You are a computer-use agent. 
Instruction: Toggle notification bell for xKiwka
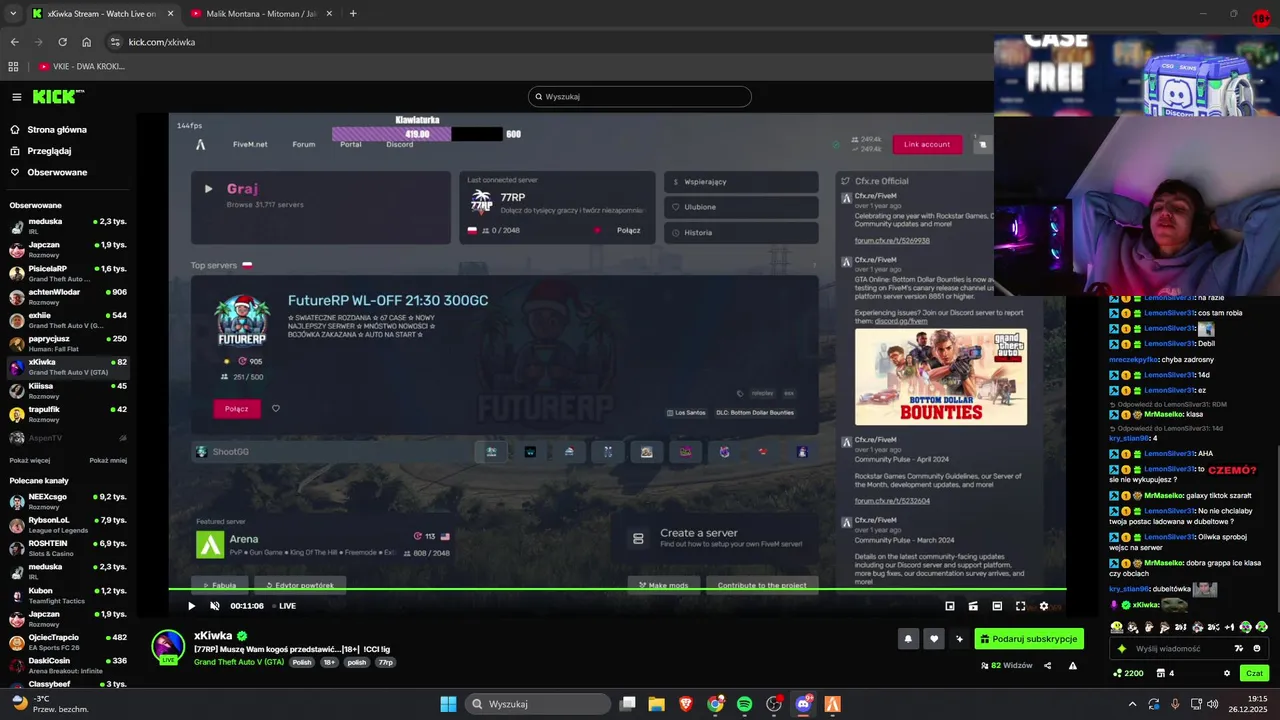pyautogui.click(x=908, y=639)
